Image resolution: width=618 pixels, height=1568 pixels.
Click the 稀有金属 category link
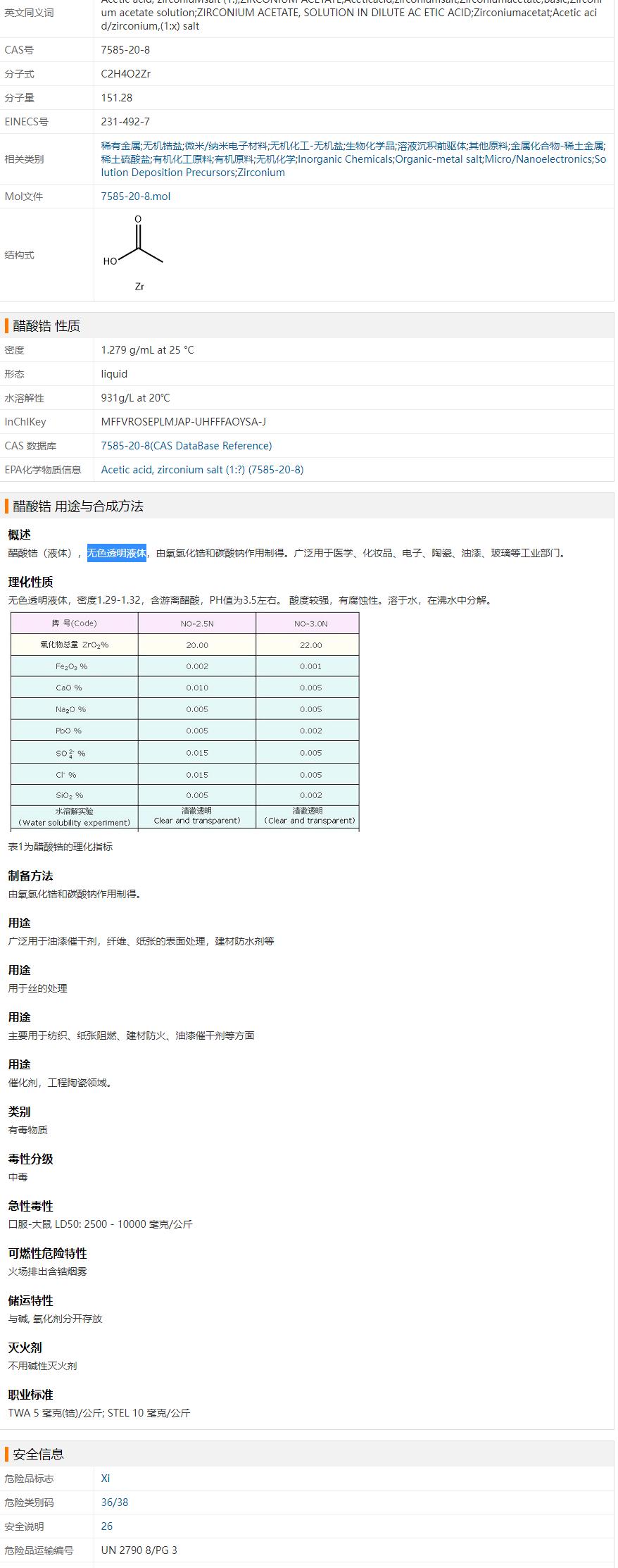[120, 146]
